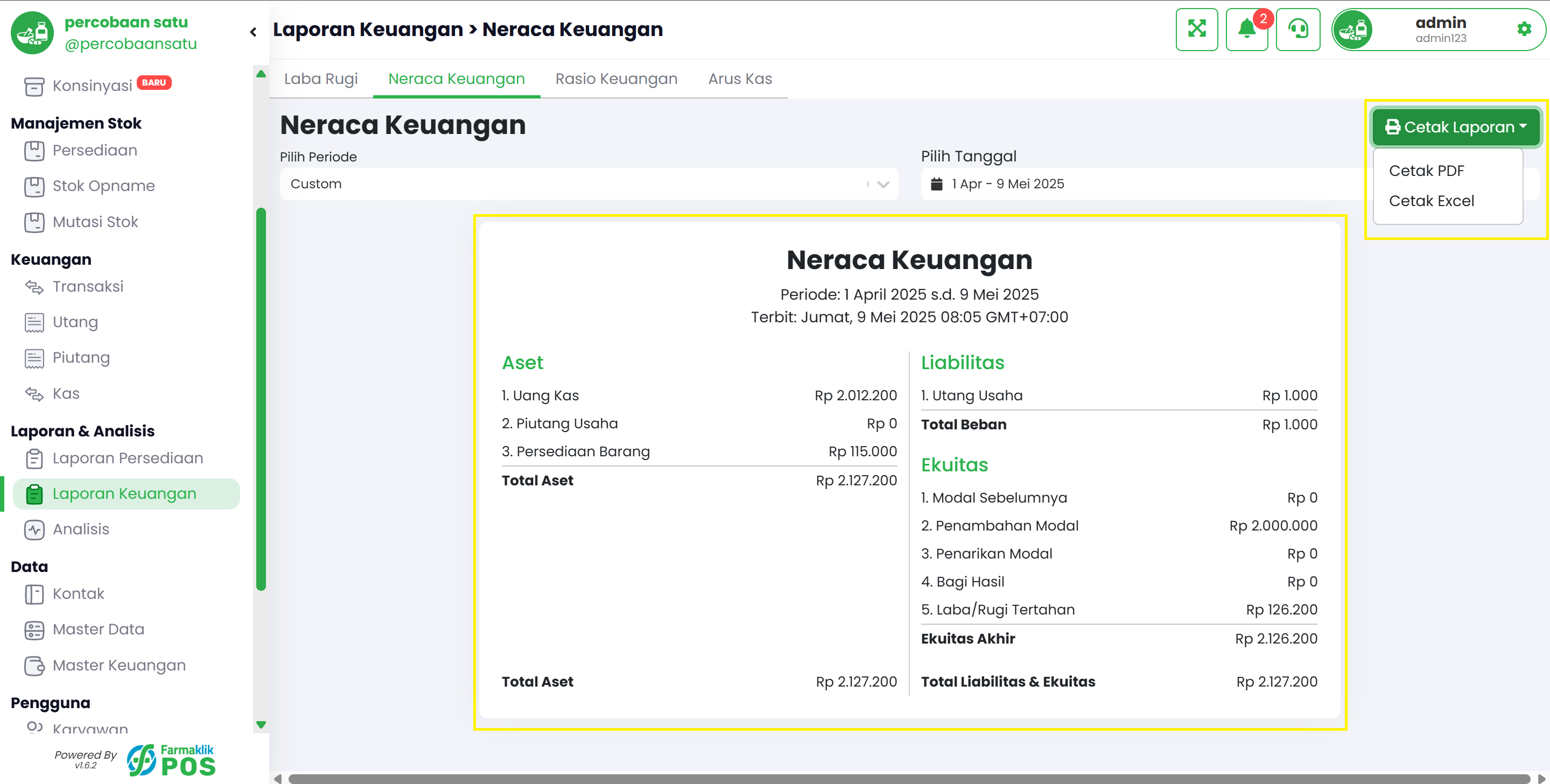Click Laporan Keuangan in the breadcrumb

368,30
